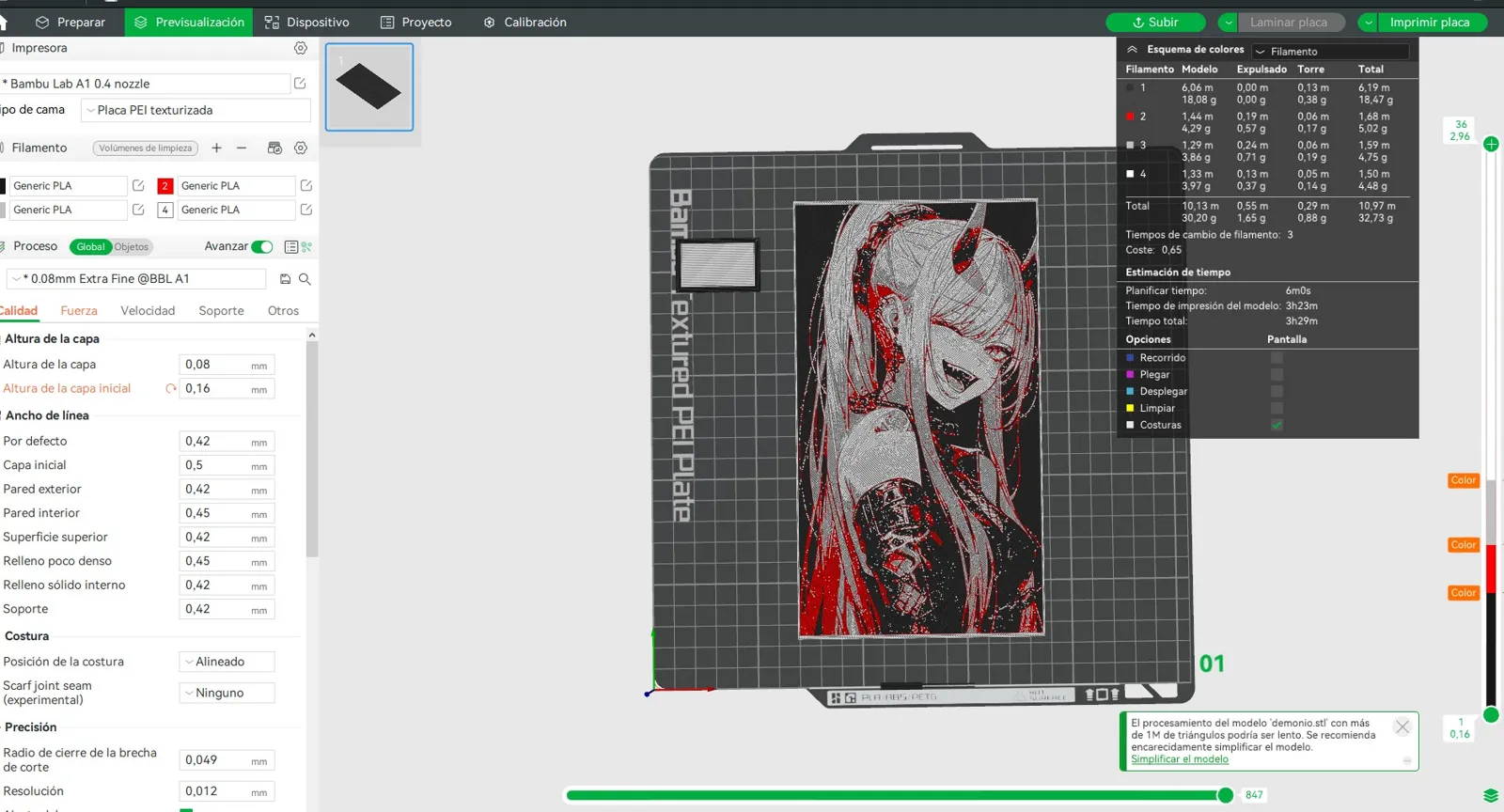Click filament 2 red color swatch
This screenshot has width=1504, height=812.
coord(165,186)
